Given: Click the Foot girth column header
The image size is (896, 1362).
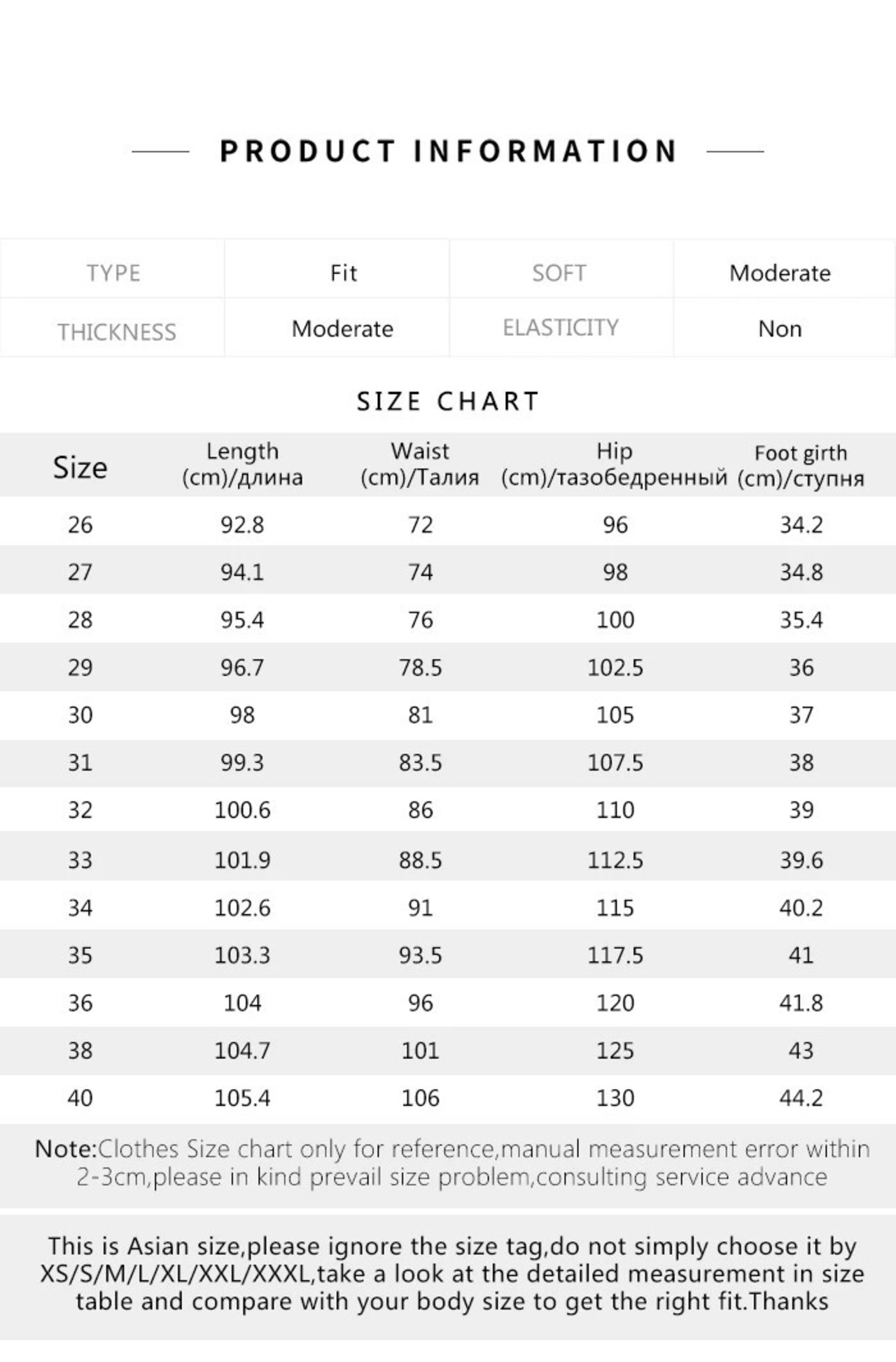Looking at the screenshot, I should pyautogui.click(x=801, y=466).
